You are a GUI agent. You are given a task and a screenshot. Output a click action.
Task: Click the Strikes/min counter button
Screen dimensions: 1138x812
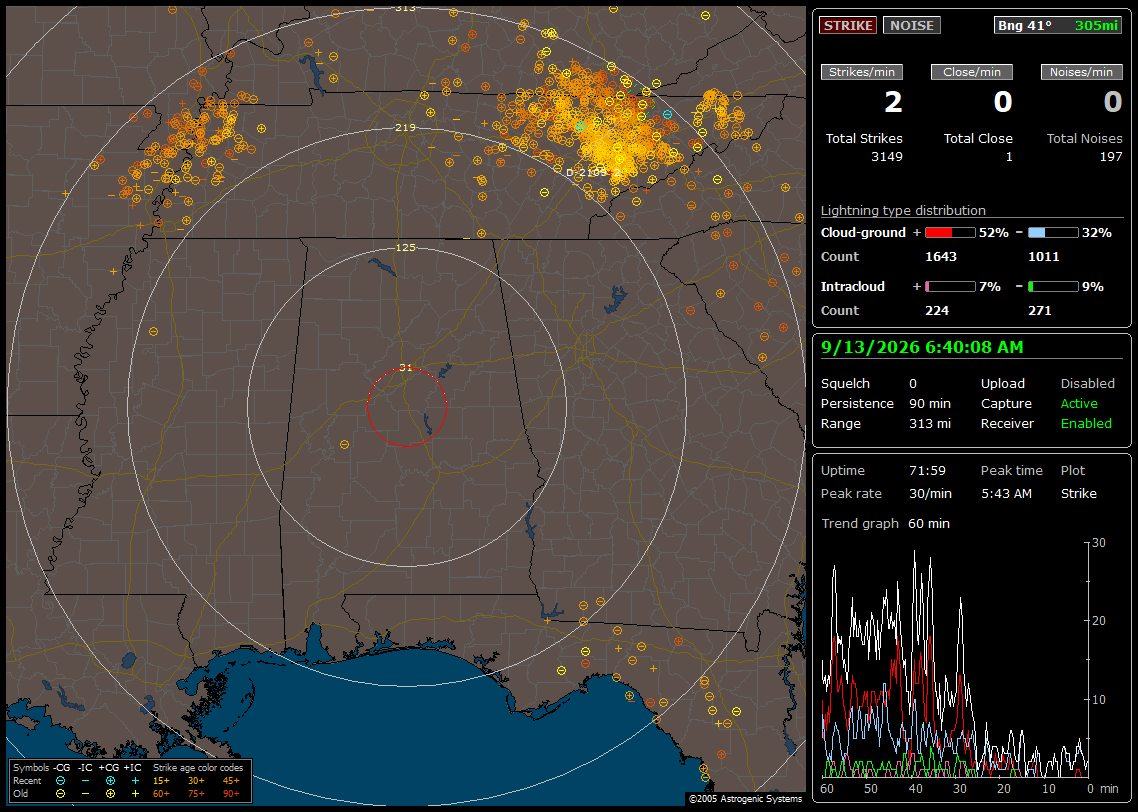coord(862,72)
